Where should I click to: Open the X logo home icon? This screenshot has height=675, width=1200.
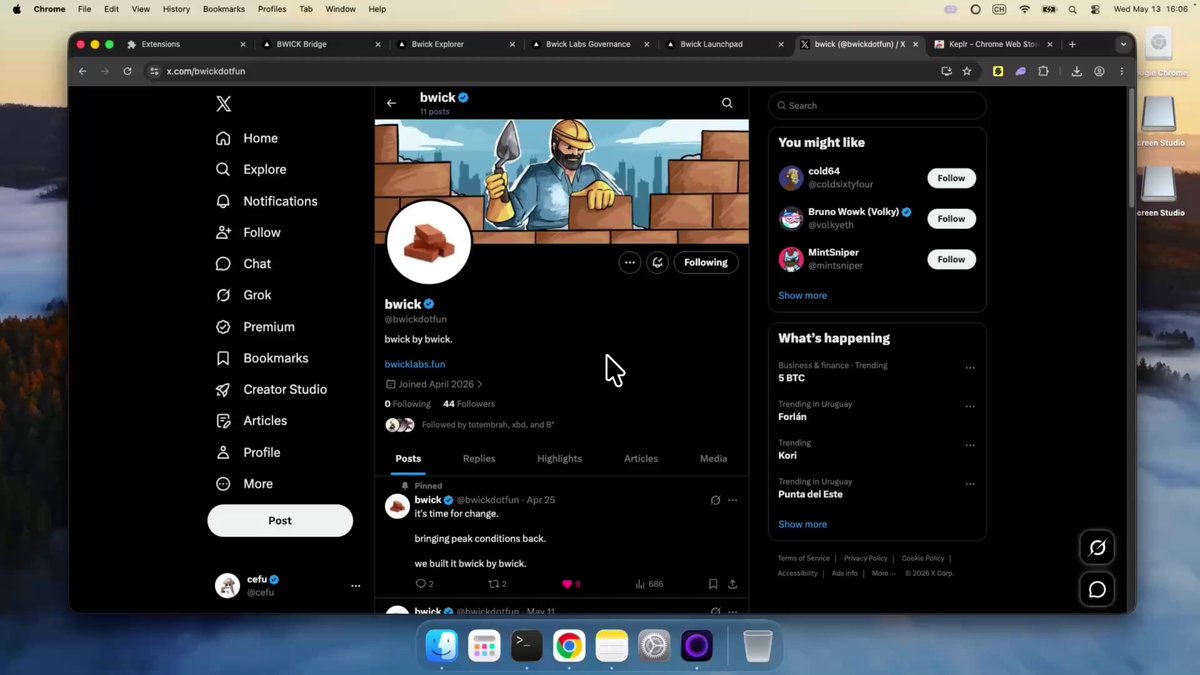tap(224, 104)
